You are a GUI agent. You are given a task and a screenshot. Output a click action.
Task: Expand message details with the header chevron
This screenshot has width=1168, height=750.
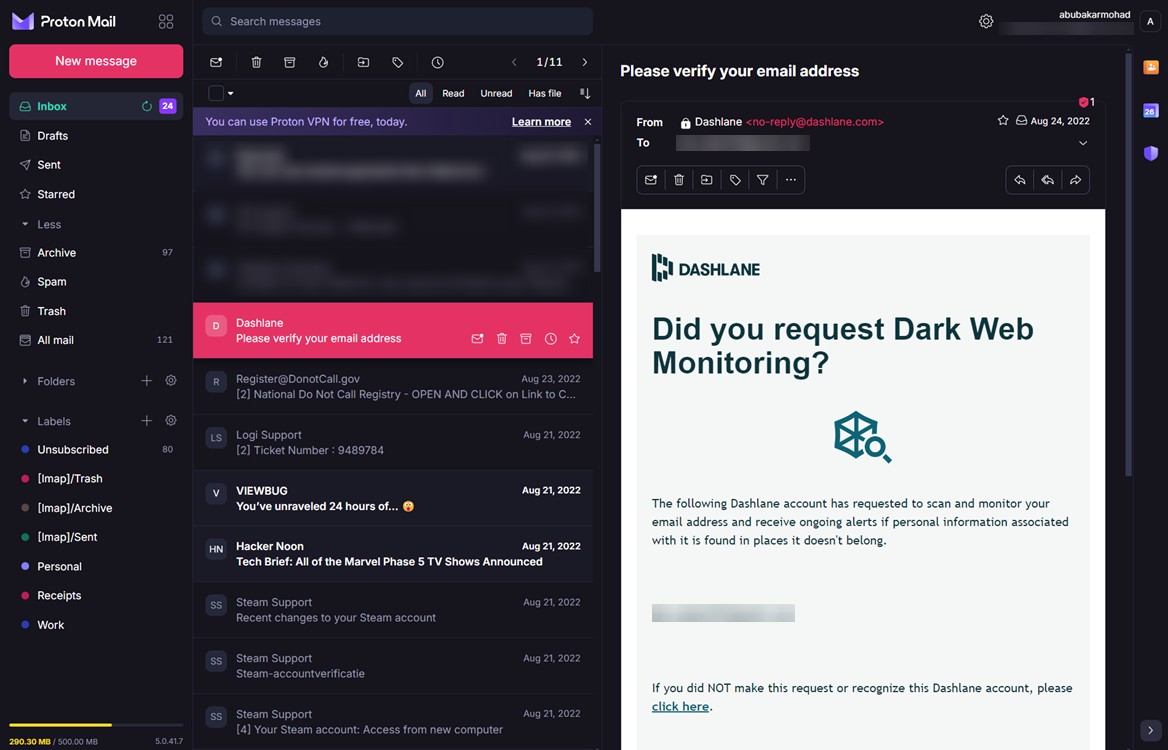(x=1082, y=142)
